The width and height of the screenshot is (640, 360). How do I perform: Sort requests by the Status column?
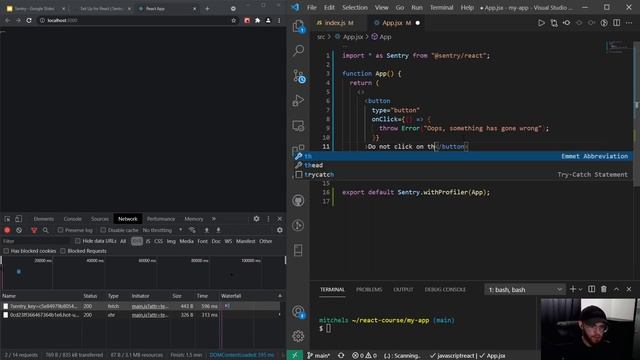click(91, 296)
